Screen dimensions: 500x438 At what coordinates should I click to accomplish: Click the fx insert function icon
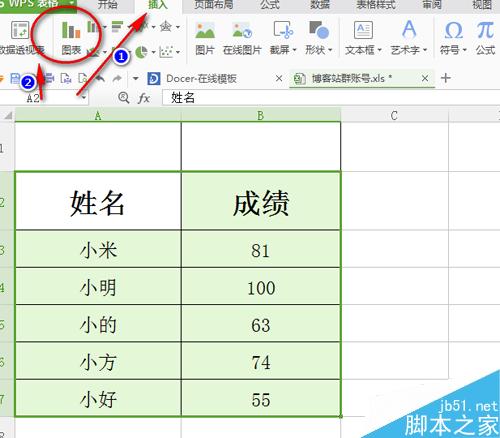[x=144, y=98]
